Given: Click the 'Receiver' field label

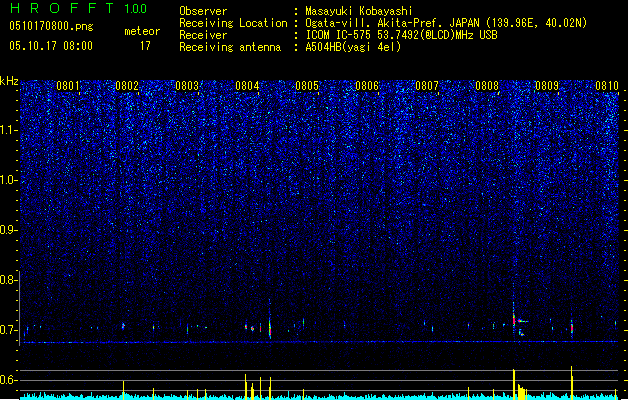Looking at the screenshot, I should pos(203,35).
